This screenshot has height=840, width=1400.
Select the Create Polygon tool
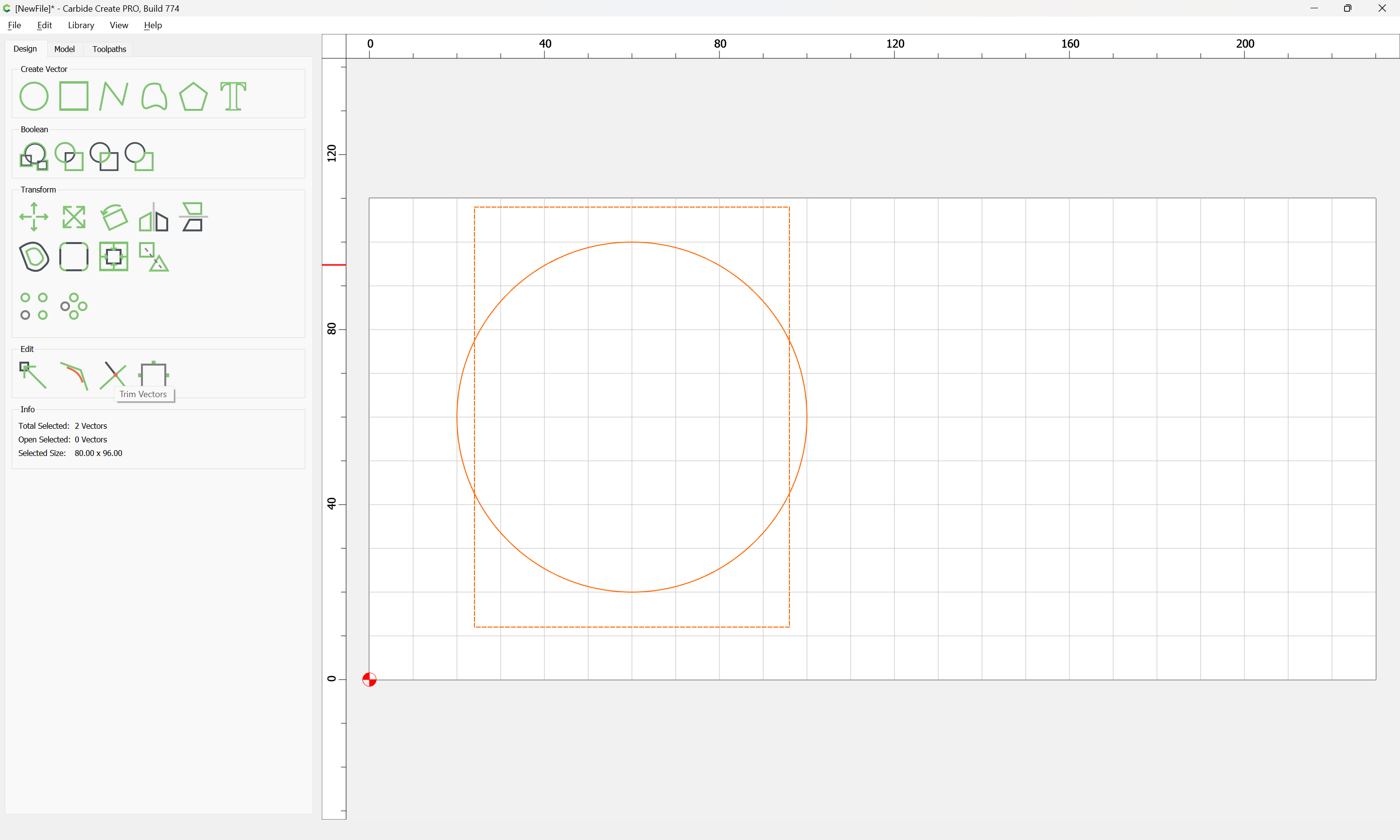(x=193, y=96)
